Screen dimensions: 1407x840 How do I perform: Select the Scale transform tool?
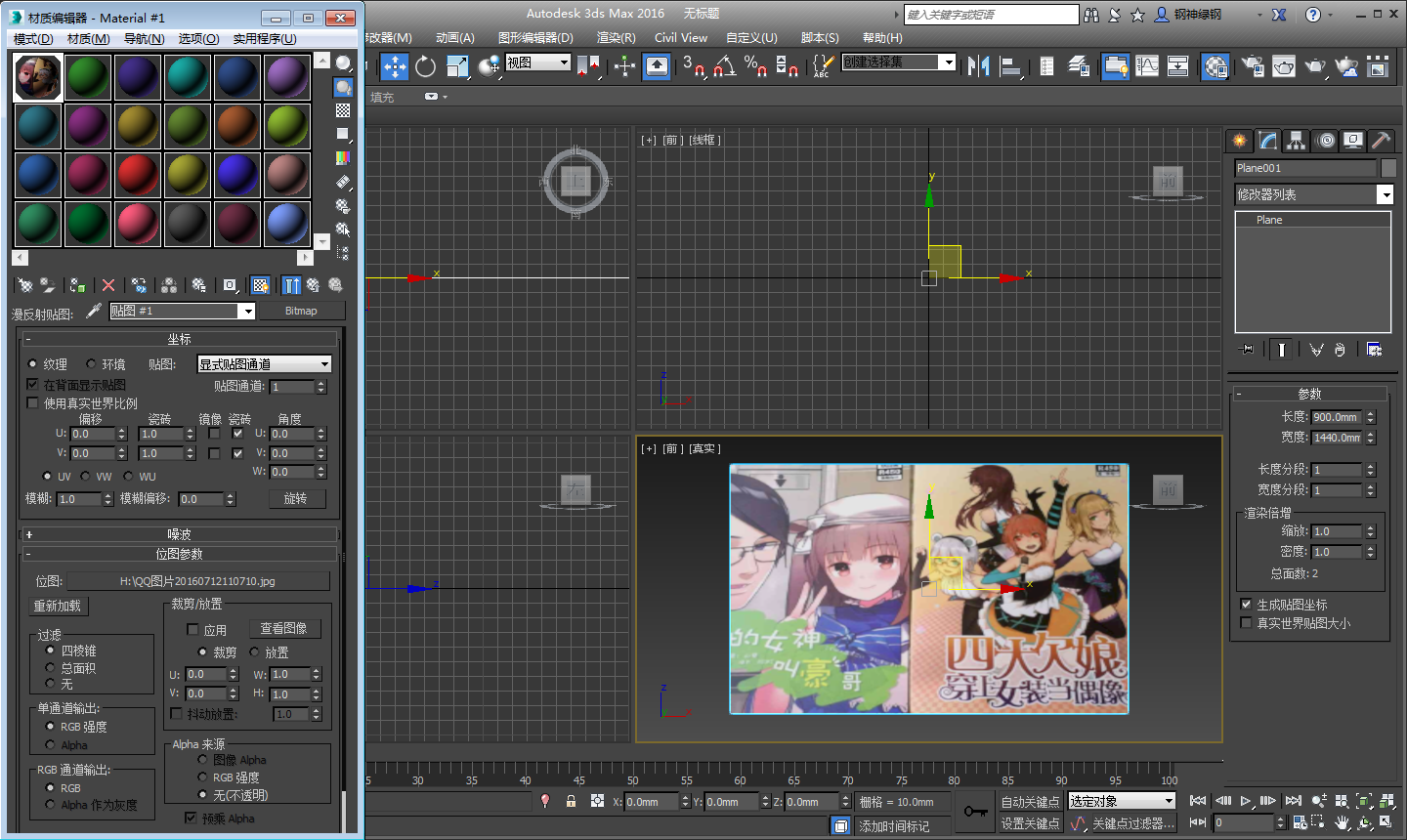click(x=457, y=66)
